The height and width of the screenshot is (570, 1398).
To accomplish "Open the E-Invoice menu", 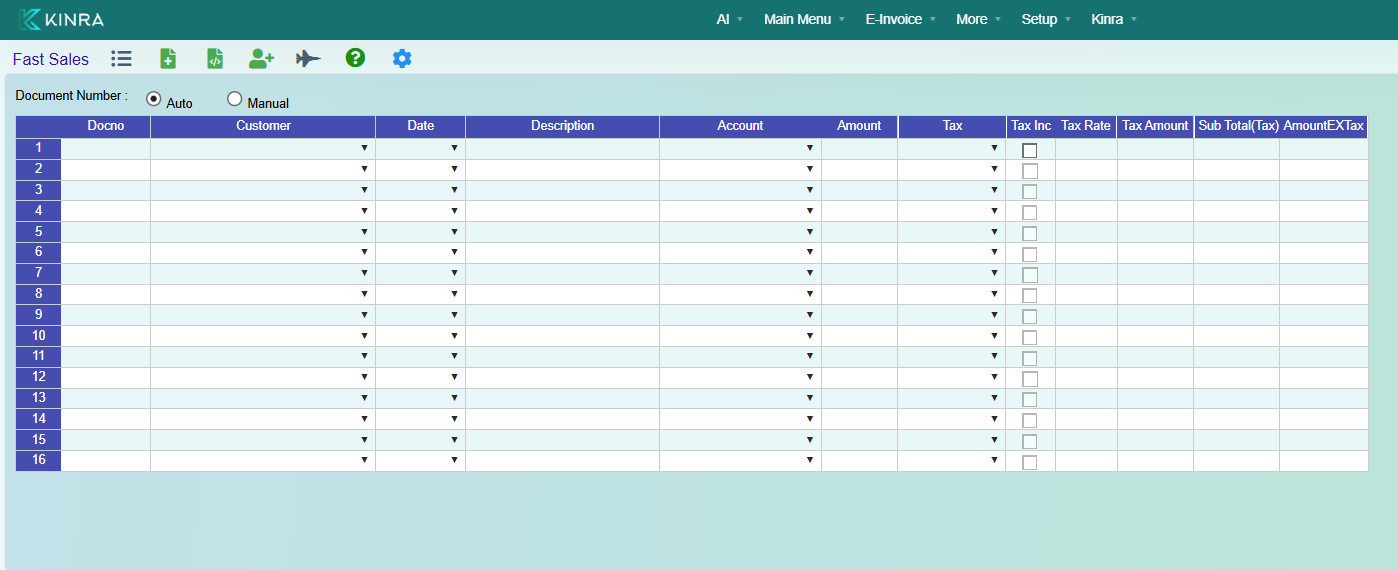I will click(900, 19).
